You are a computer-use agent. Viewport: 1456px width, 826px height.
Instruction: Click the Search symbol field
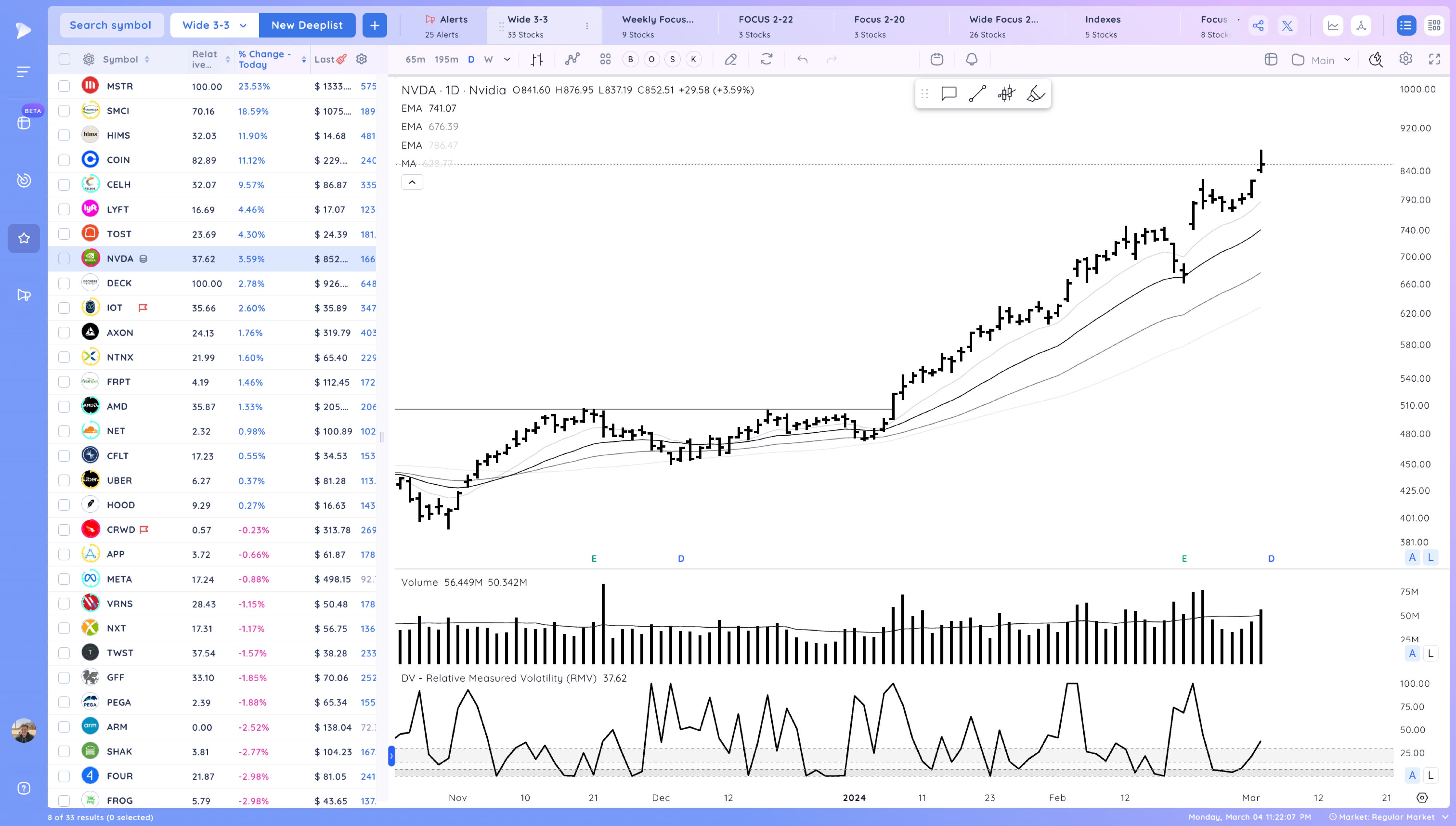[x=111, y=25]
